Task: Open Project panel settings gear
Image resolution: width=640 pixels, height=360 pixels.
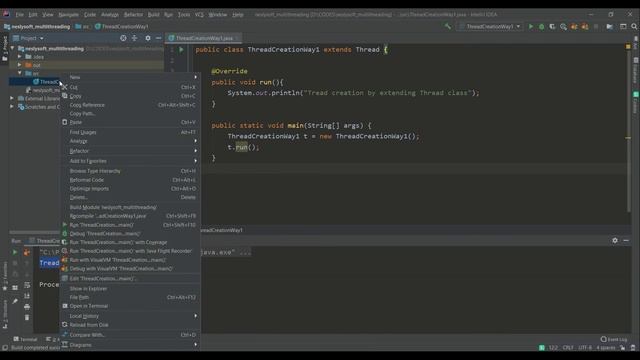Action: click(x=148, y=38)
